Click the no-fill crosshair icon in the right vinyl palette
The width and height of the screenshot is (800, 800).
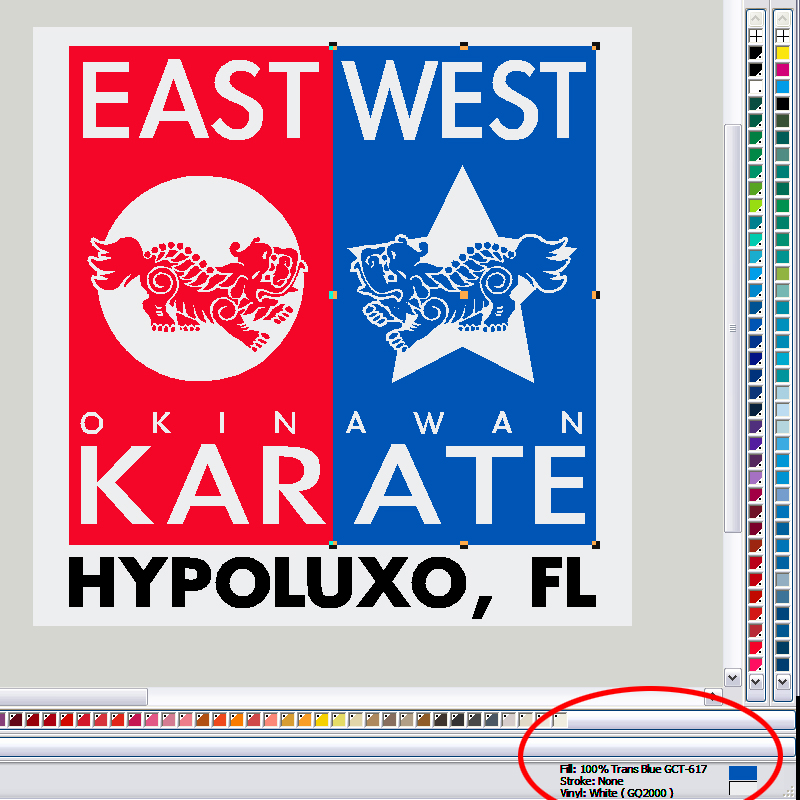point(782,36)
